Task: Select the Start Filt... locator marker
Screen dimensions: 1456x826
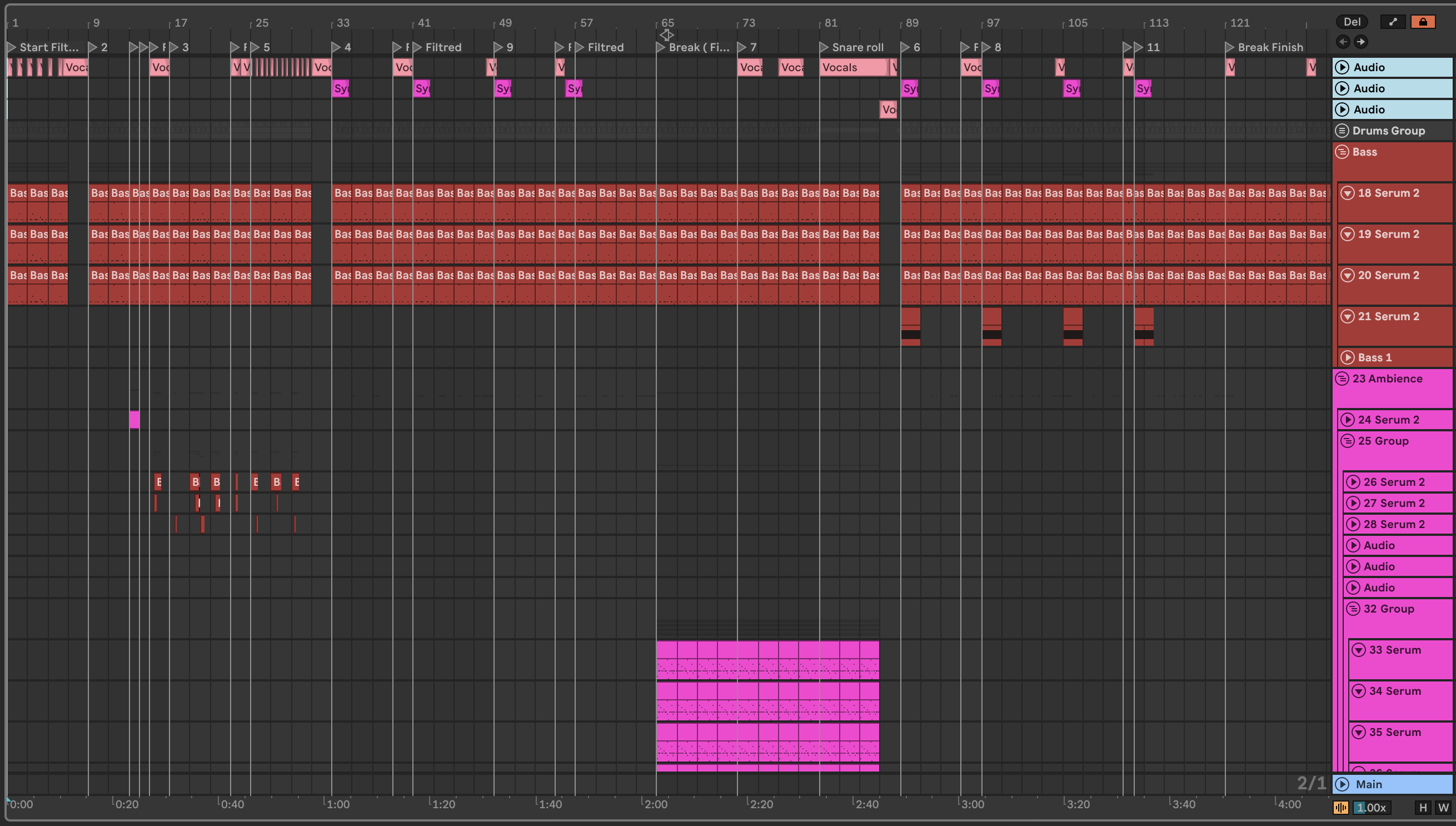Action: pos(12,47)
